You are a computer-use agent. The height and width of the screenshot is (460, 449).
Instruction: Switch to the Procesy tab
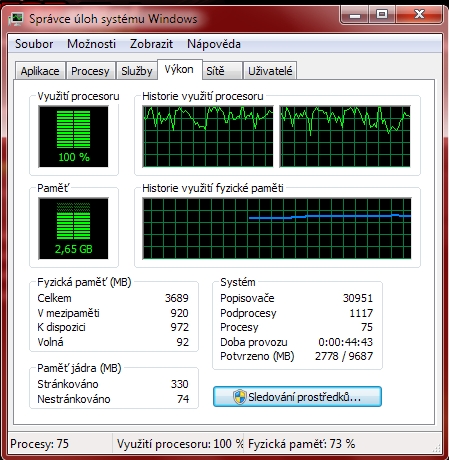[x=90, y=71]
